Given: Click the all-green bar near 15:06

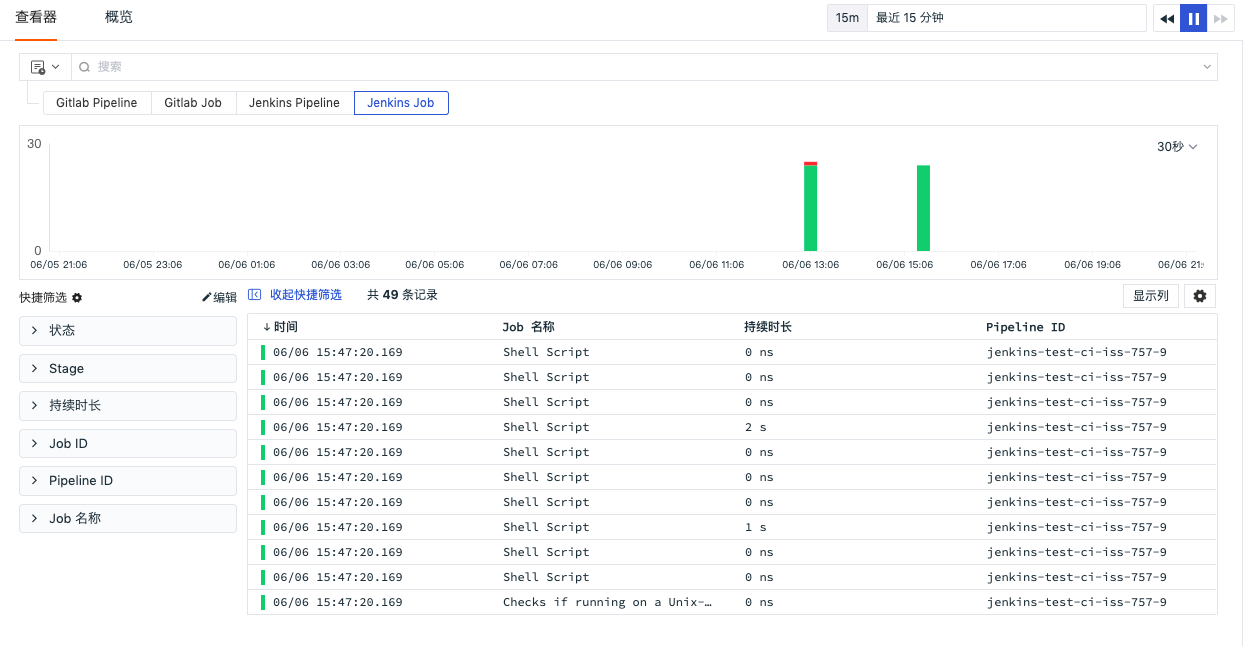Looking at the screenshot, I should [x=924, y=208].
